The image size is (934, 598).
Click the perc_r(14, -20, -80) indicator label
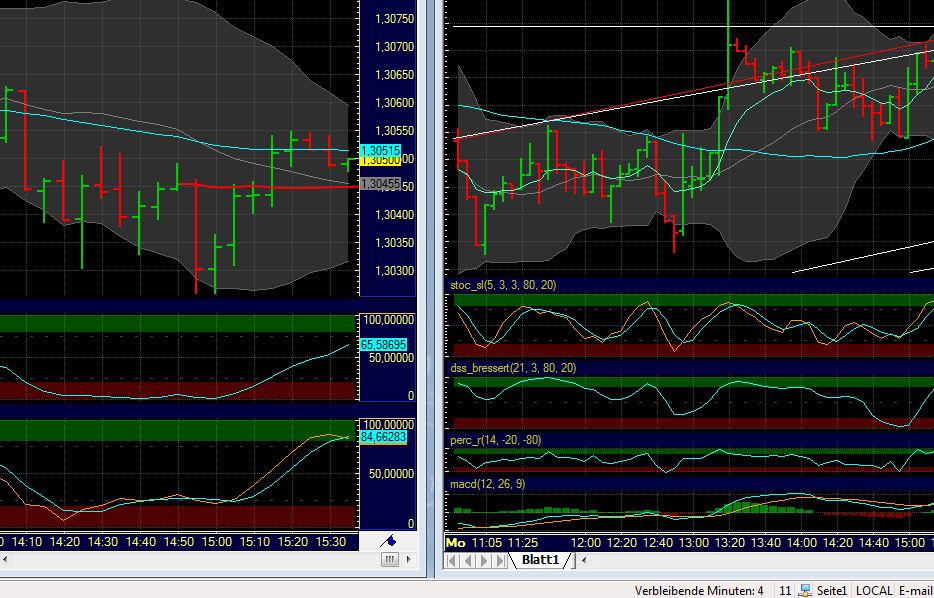coord(497,438)
